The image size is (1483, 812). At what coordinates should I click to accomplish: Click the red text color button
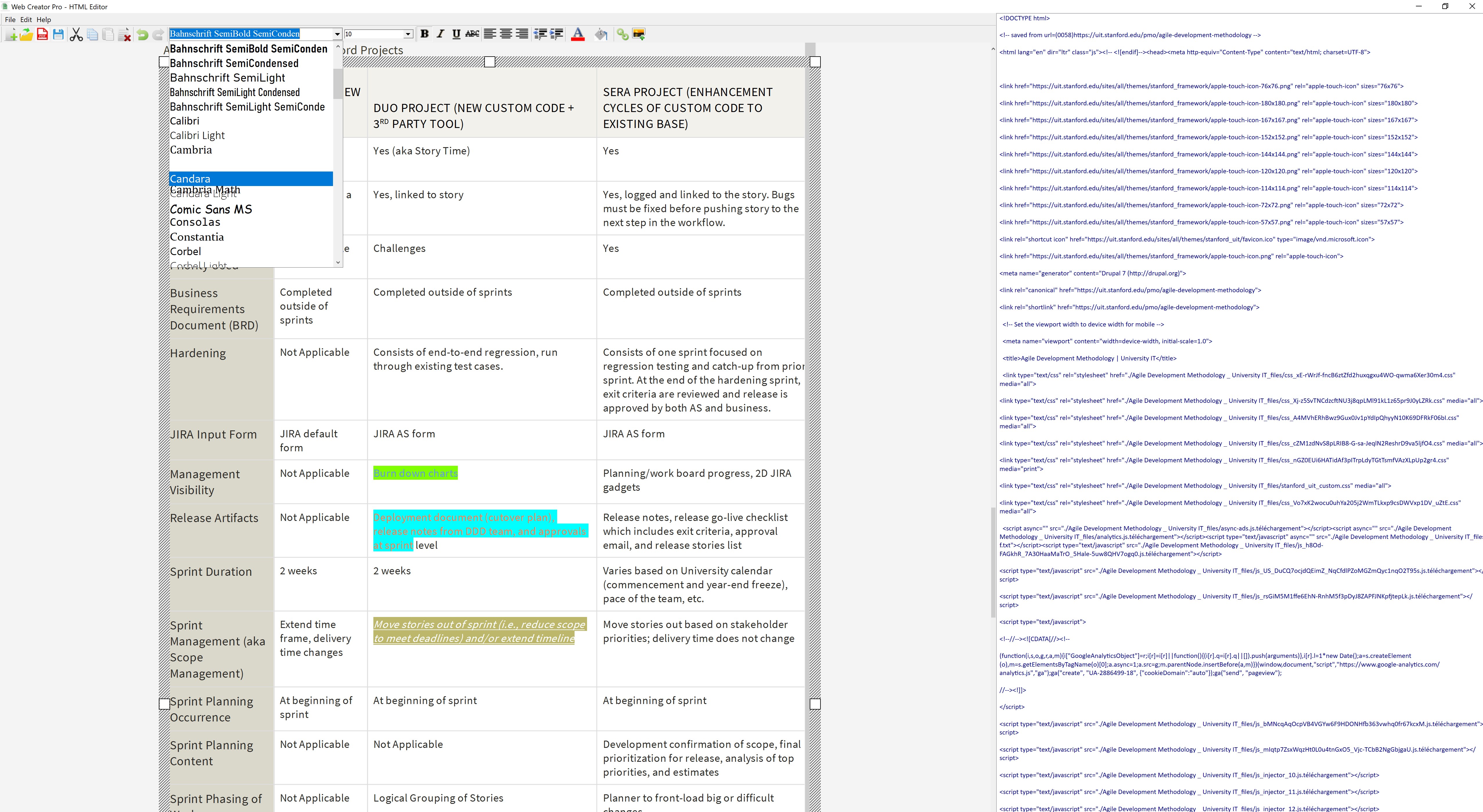[577, 35]
